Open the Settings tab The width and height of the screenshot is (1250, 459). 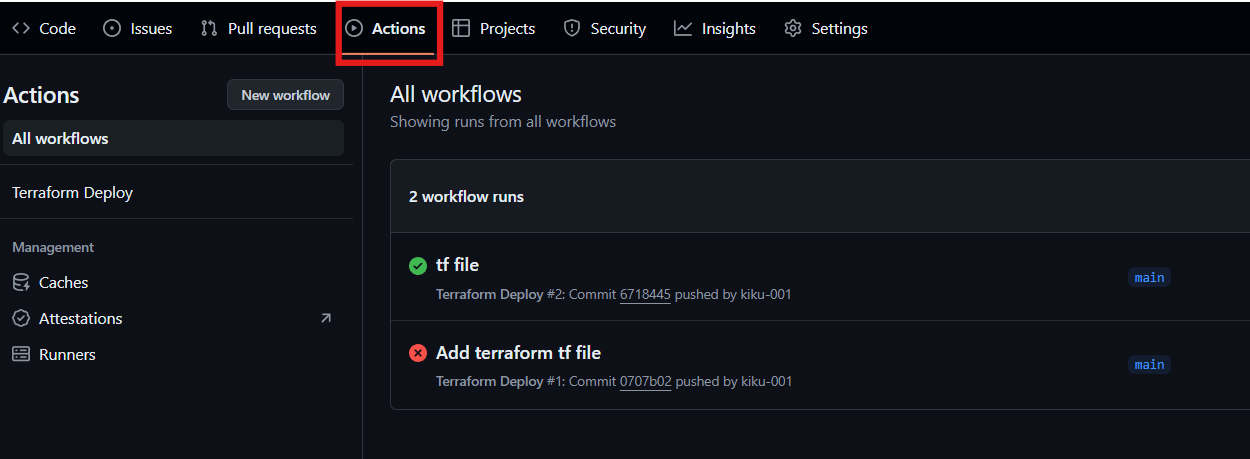click(826, 29)
